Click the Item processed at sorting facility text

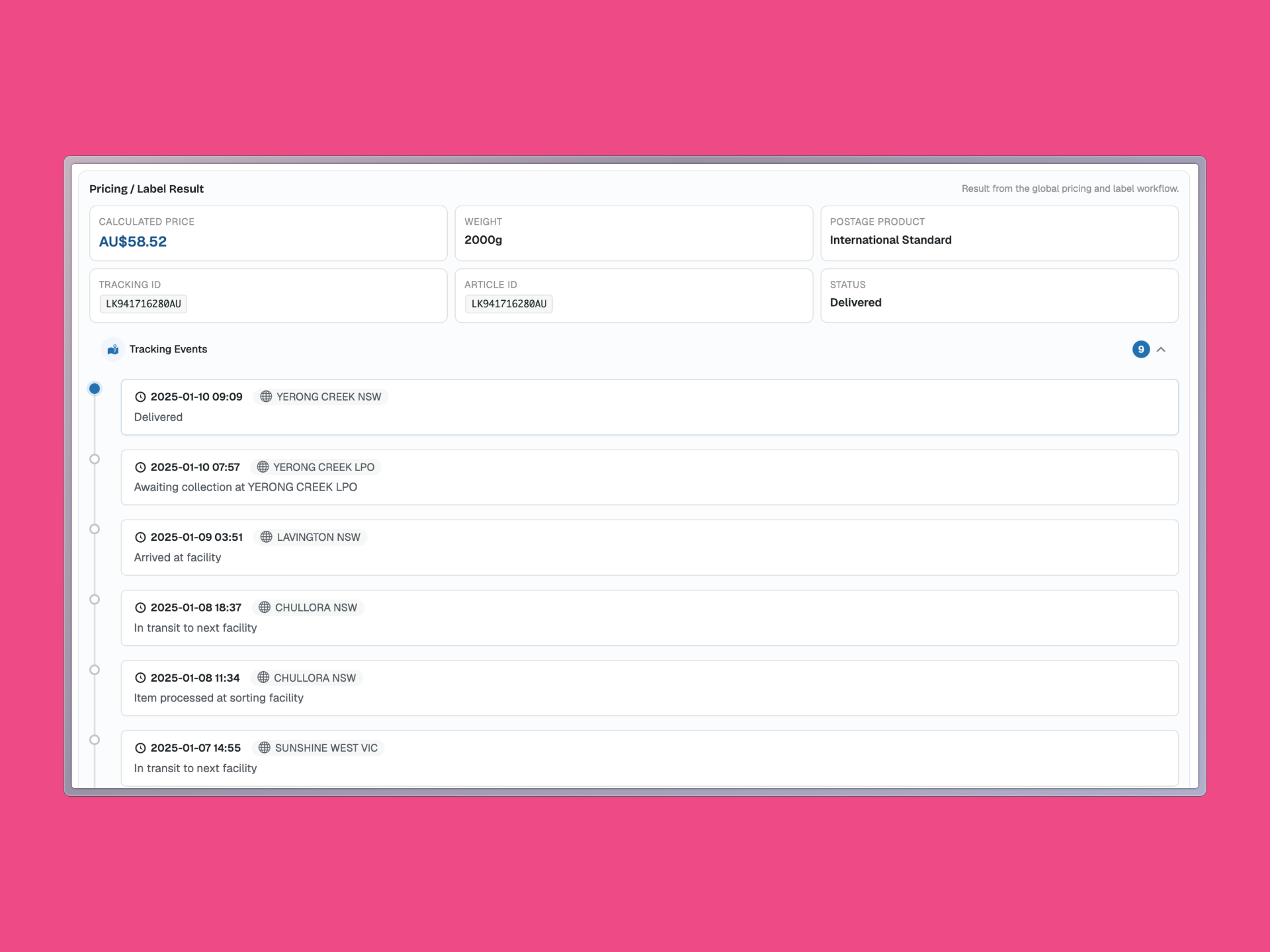pyautogui.click(x=218, y=698)
